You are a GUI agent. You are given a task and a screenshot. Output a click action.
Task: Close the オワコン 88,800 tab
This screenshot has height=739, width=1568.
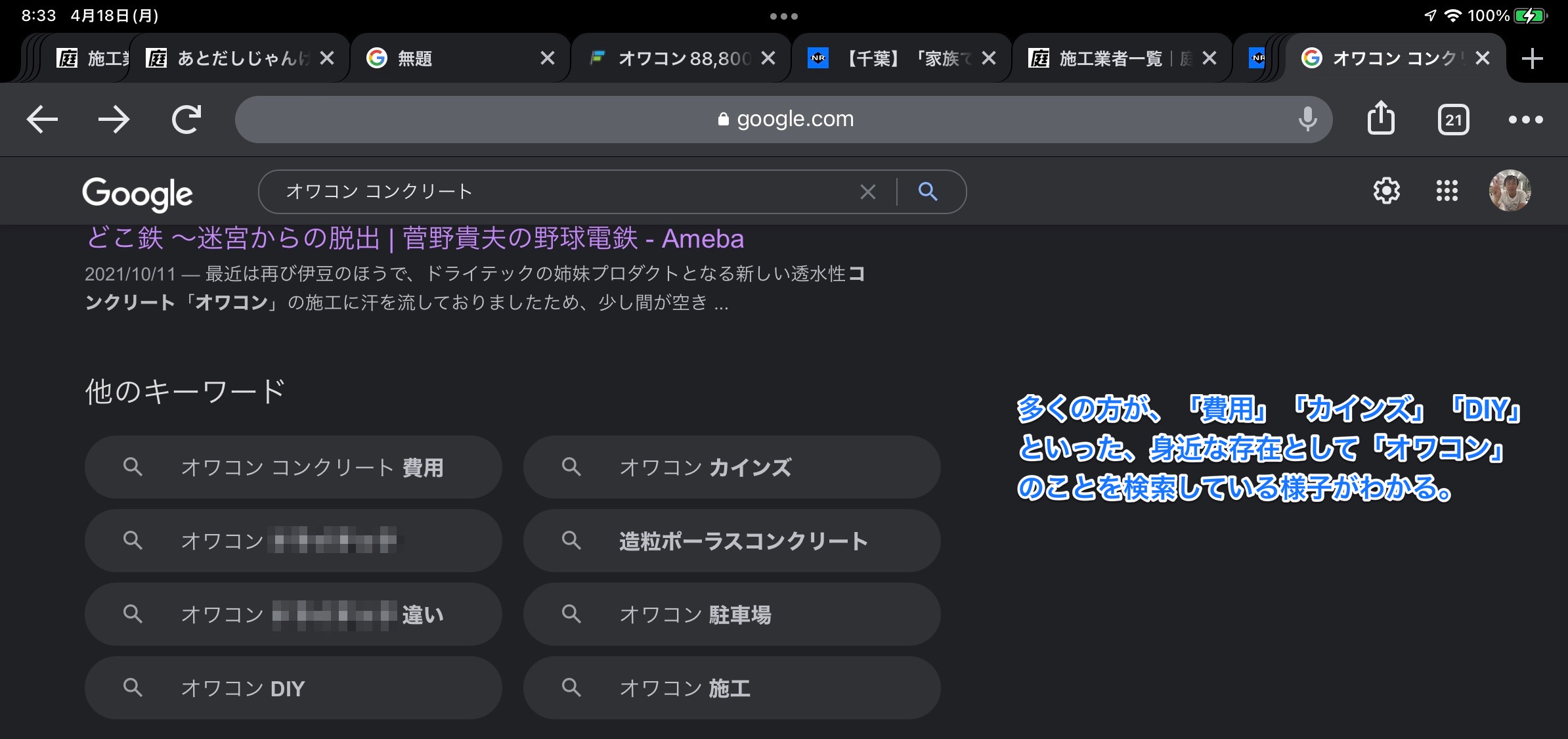[768, 58]
